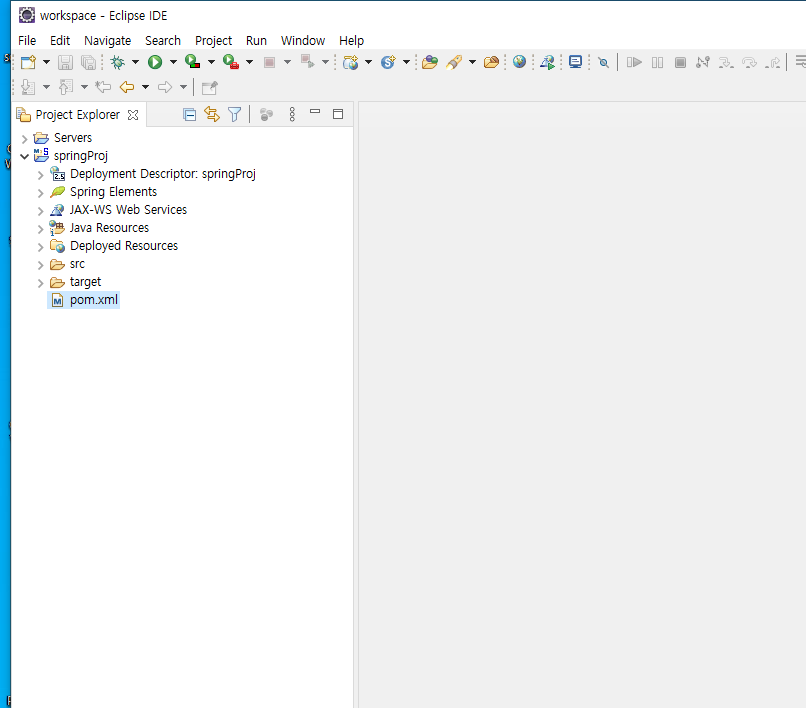Select Deployed Resources in the tree
Viewport: 806px width, 708px height.
[124, 246]
